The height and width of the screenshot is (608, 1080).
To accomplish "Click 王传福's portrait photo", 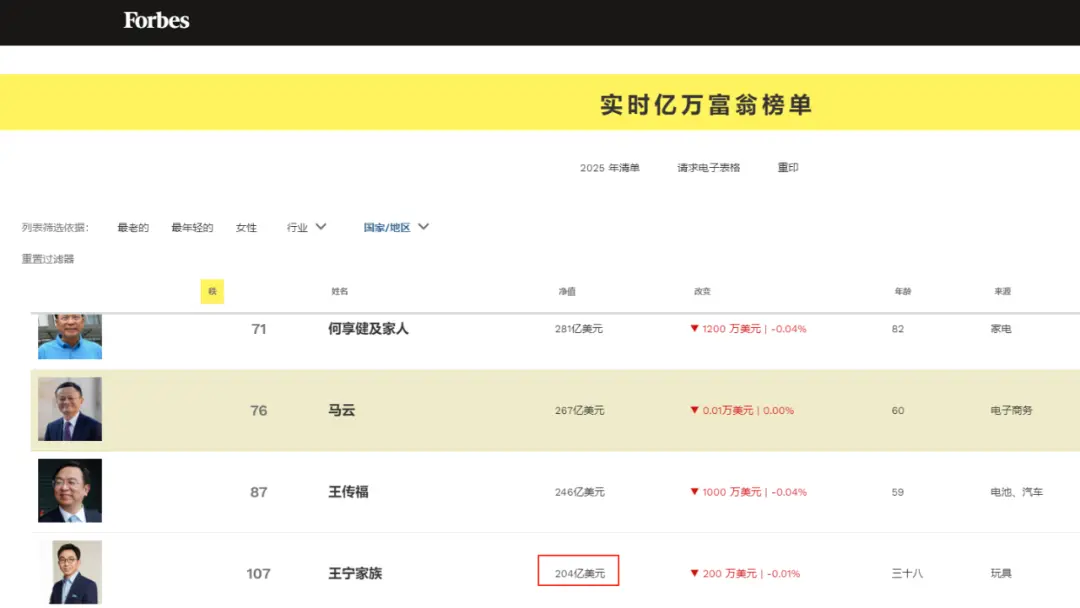I will click(70, 491).
